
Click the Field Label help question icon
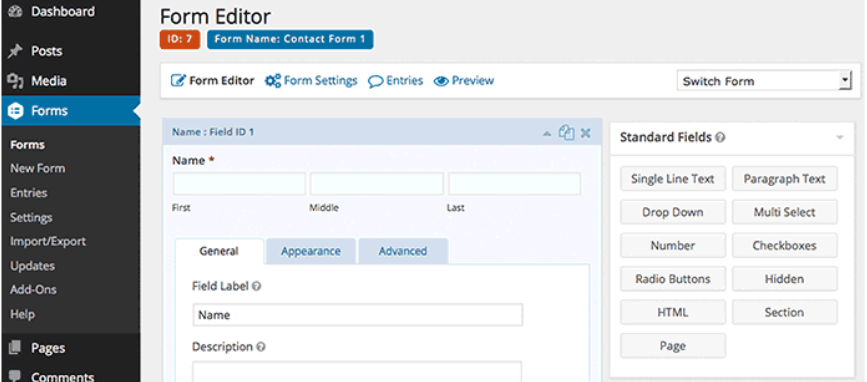click(257, 286)
